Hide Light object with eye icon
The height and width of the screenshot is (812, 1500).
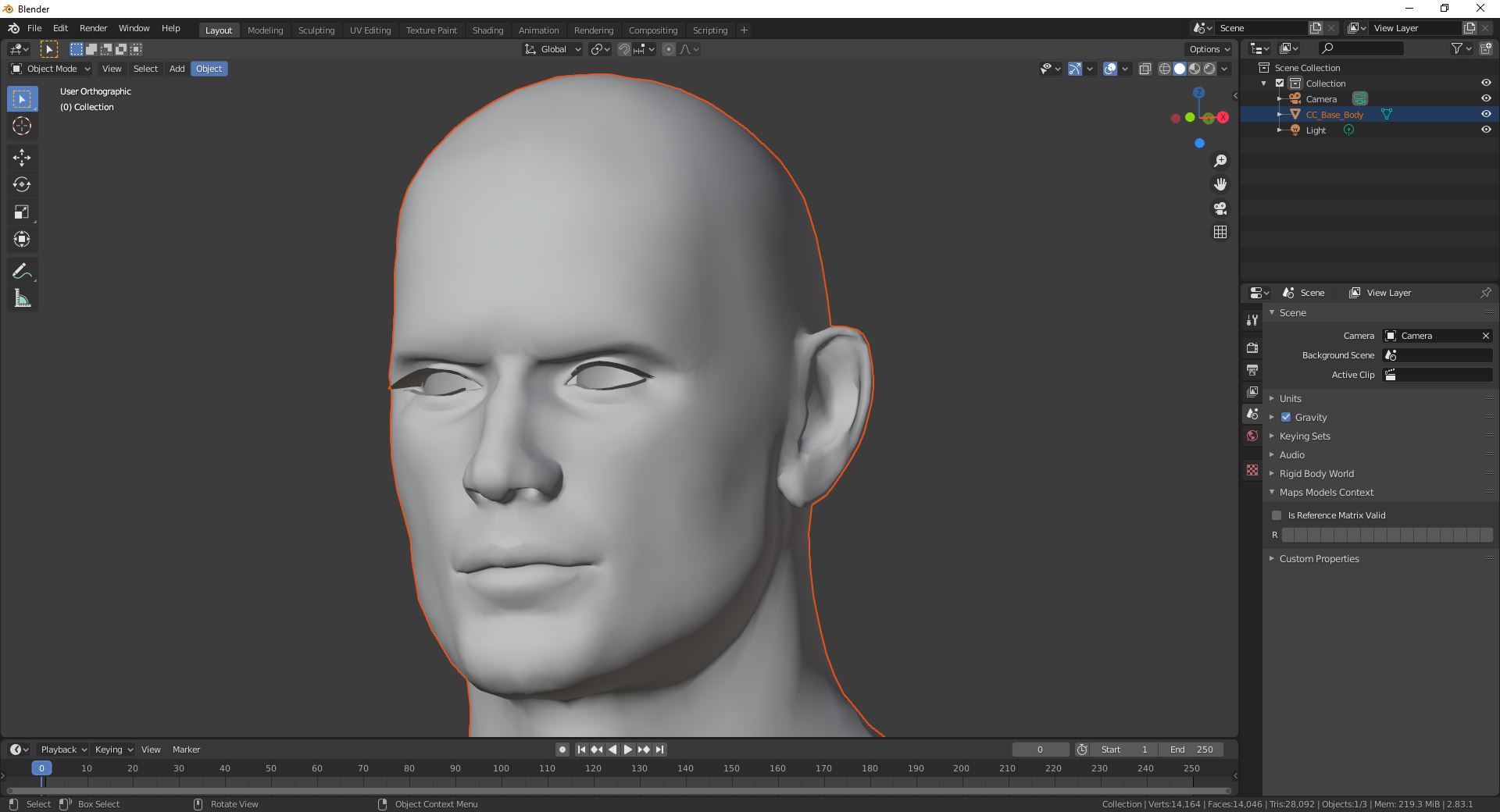(1486, 130)
